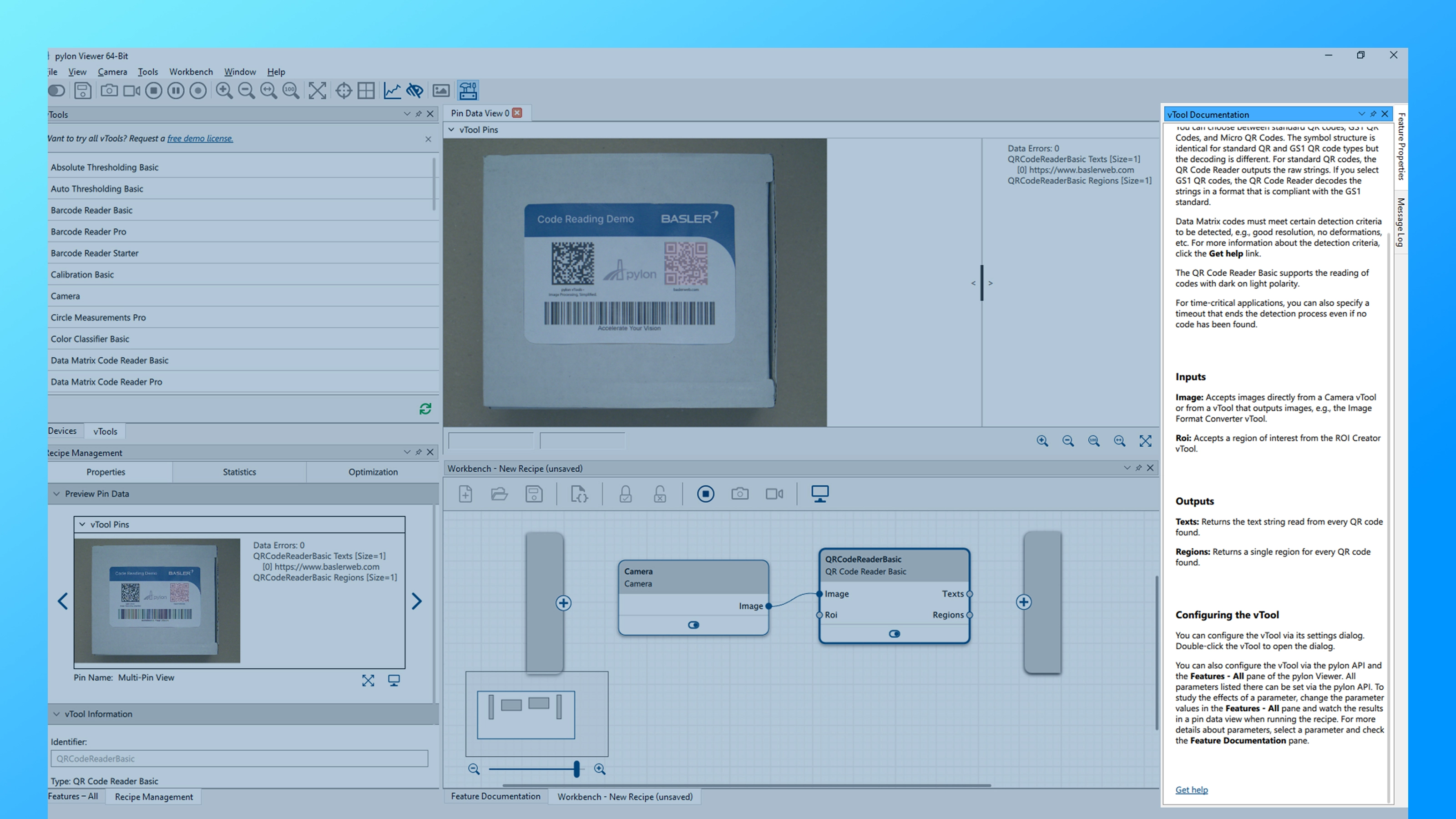Click the stop icon in the main toolbar
1456x819 pixels.
[x=154, y=91]
